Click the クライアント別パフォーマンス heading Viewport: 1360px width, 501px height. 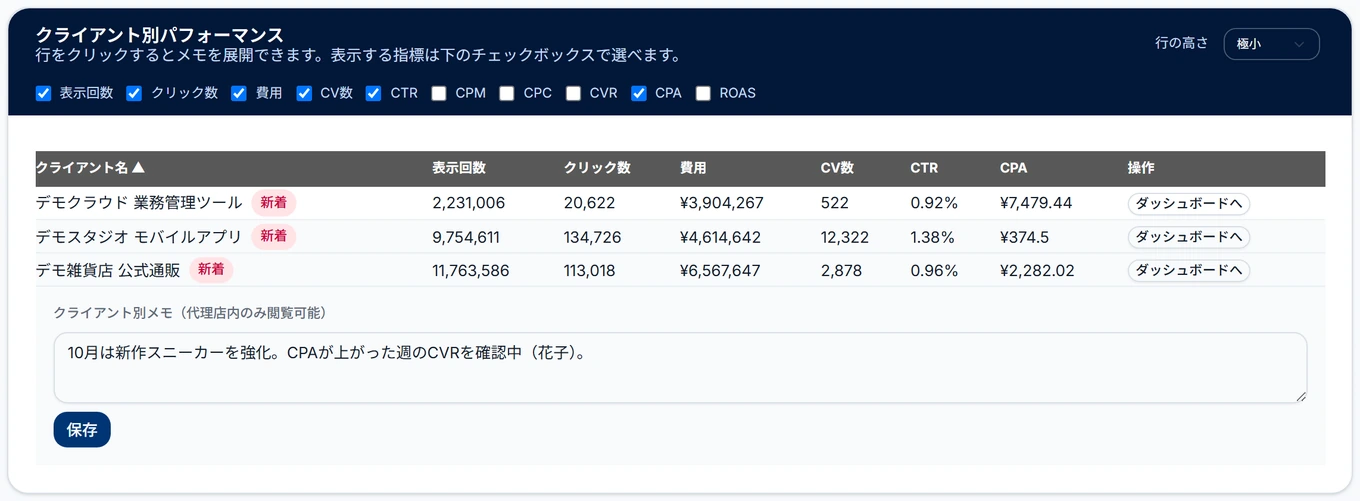(159, 35)
